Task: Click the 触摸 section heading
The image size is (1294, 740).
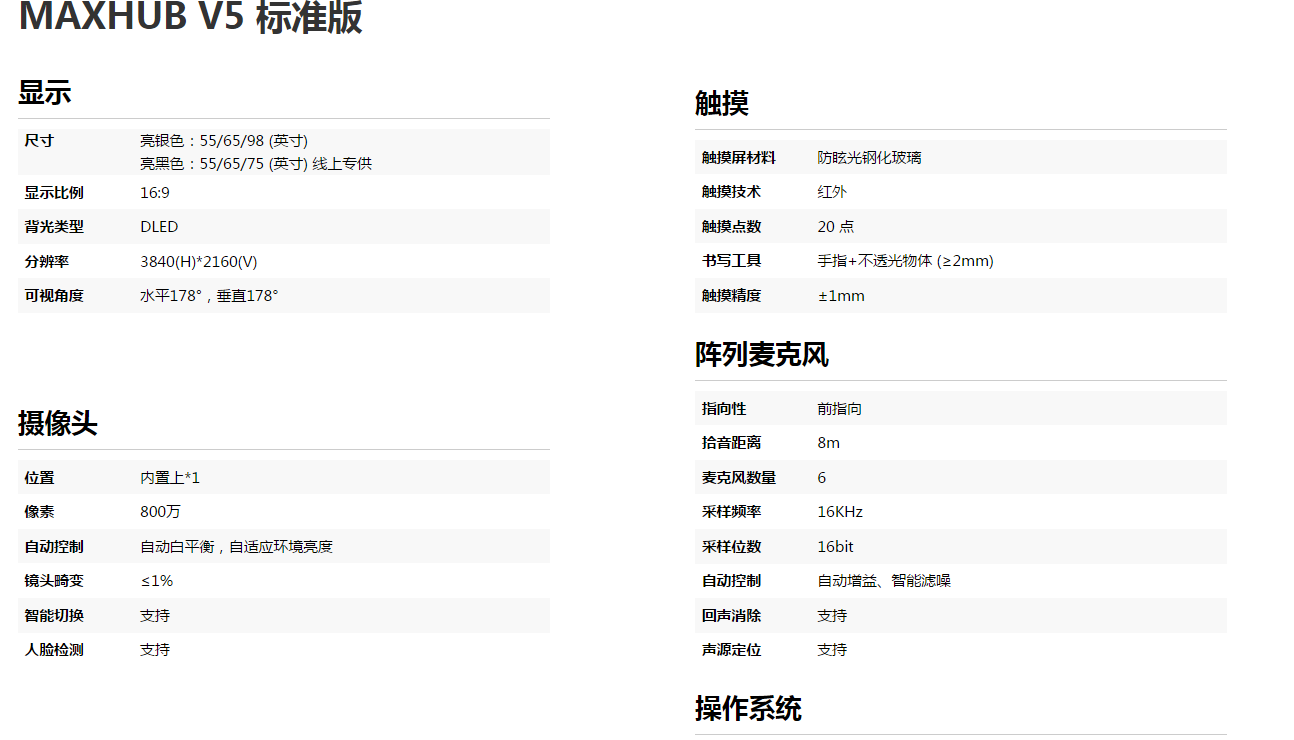Action: point(722,103)
